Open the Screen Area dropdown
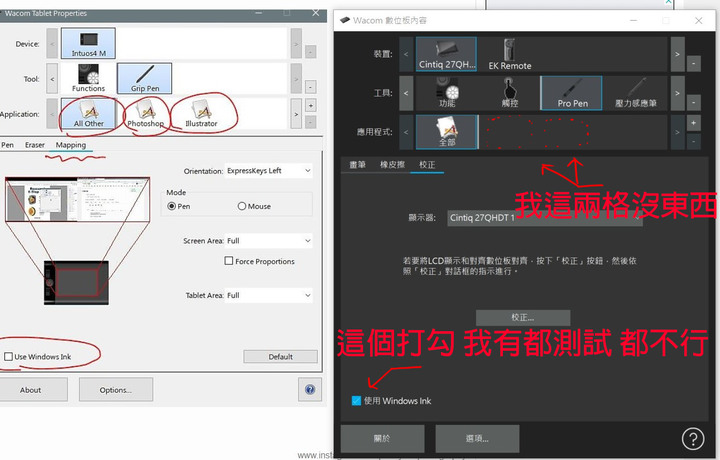The height and width of the screenshot is (460, 720). point(269,241)
